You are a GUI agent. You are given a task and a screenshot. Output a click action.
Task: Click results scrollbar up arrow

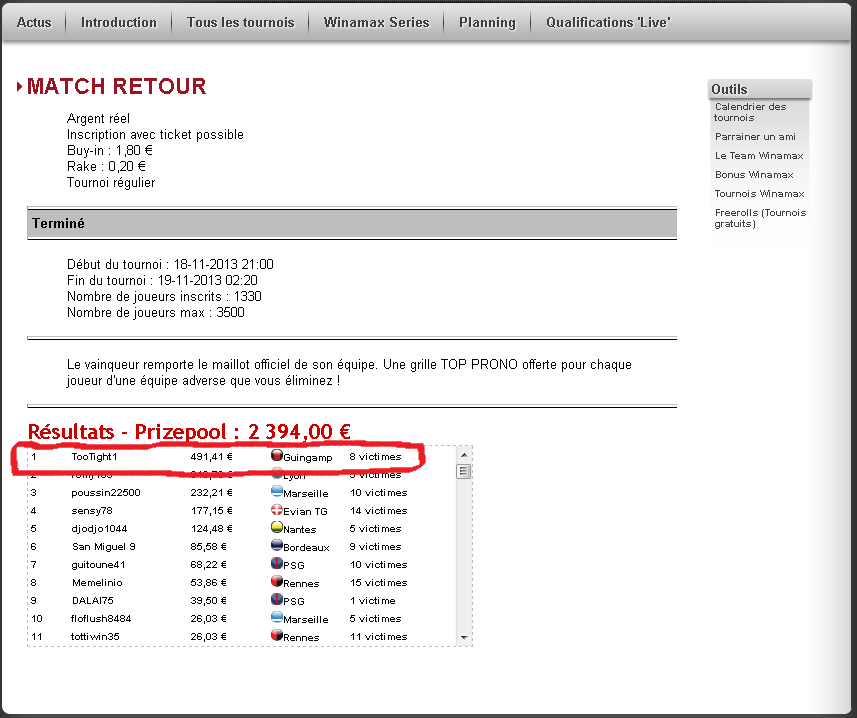click(463, 455)
